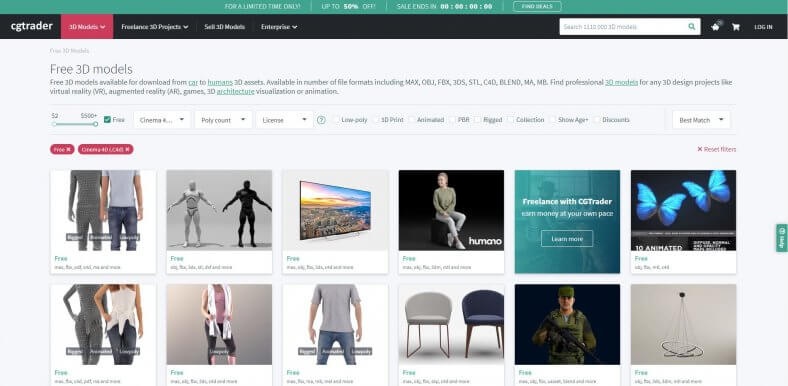Follow the 'architecture' link in description
The height and width of the screenshot is (386, 788).
236,91
